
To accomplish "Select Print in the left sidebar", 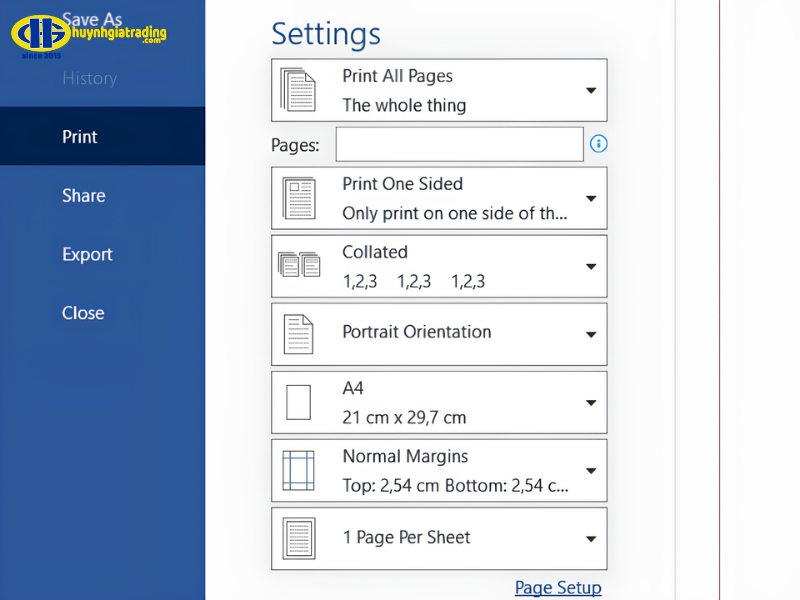I will 80,137.
